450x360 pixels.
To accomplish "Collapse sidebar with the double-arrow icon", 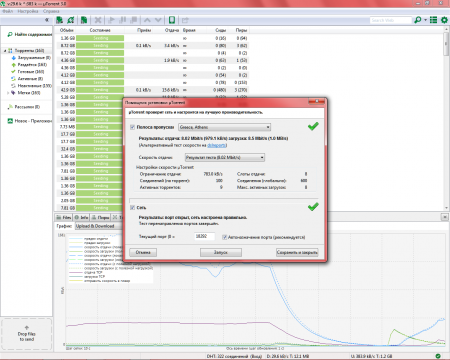I will [x=47, y=20].
